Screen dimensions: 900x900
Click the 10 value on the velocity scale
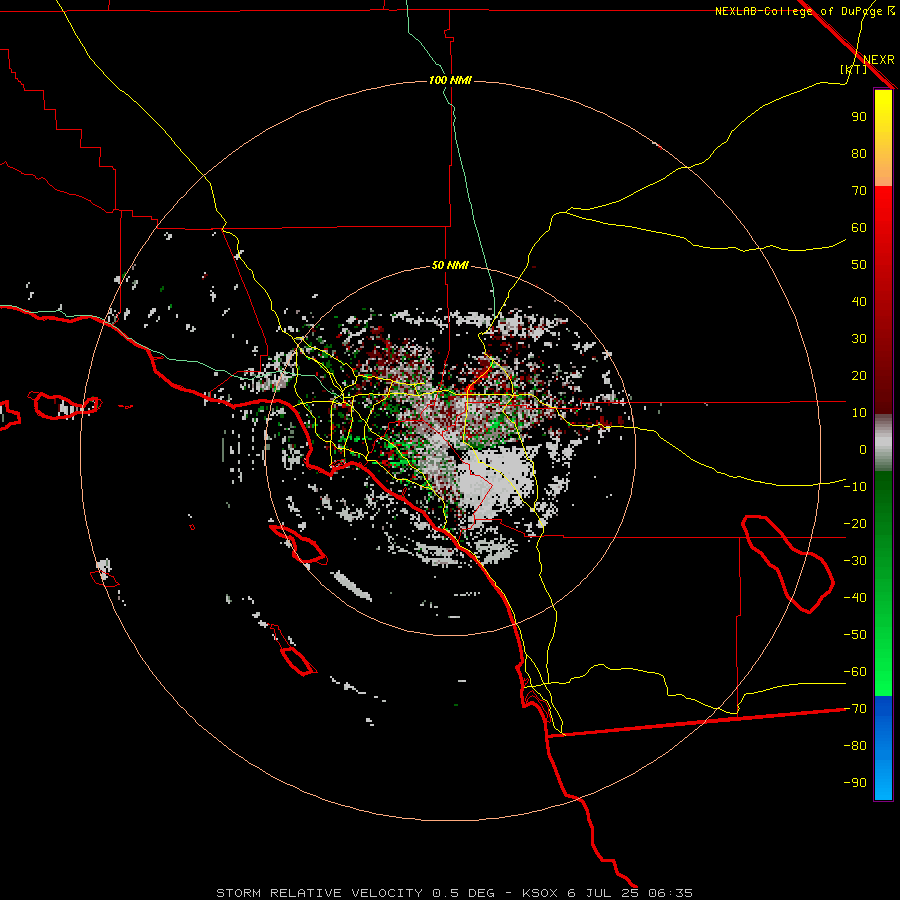[x=859, y=413]
